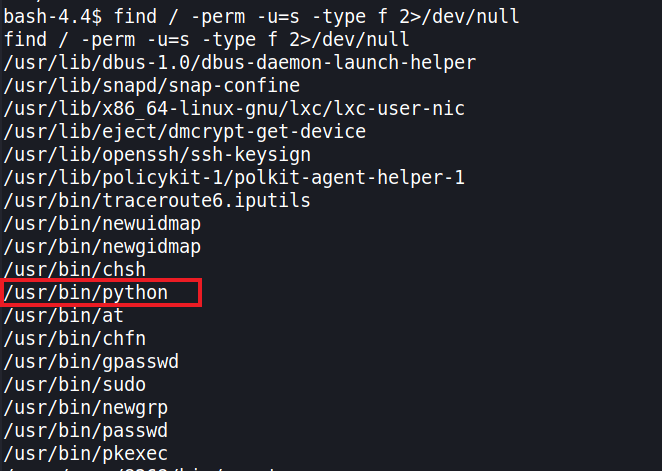Viewport: 662px width, 471px height.
Task: Click the /usr/bin/newuidmap line
Action: click(x=103, y=224)
